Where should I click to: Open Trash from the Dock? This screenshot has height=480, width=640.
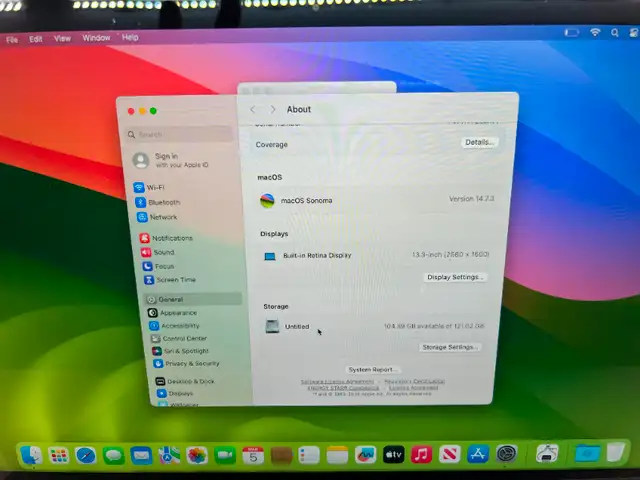(x=615, y=452)
